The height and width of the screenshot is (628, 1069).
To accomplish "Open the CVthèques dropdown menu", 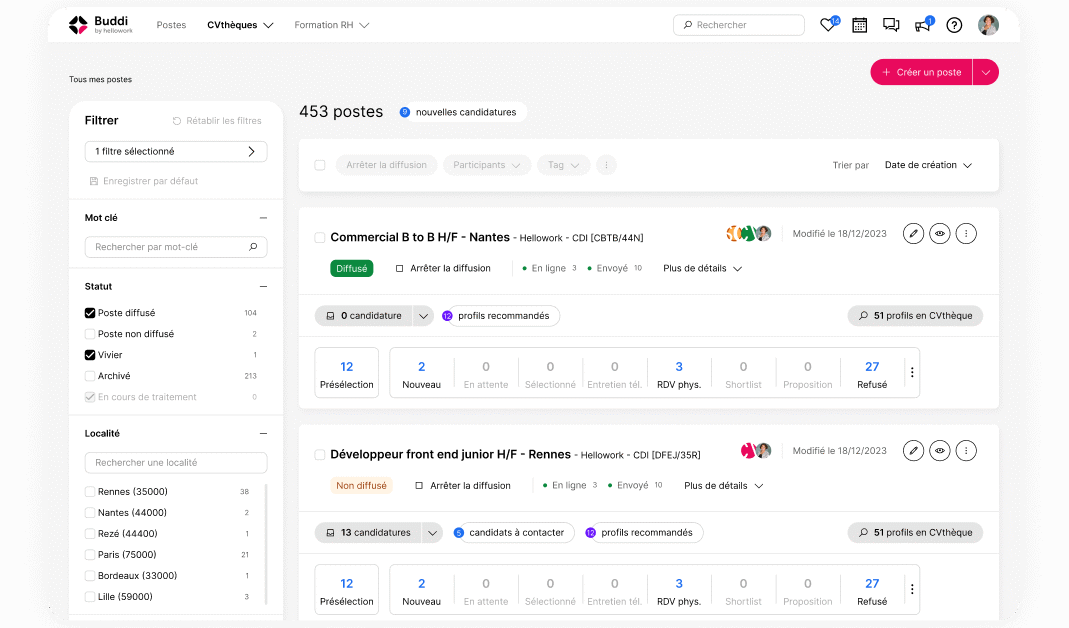I will (240, 24).
